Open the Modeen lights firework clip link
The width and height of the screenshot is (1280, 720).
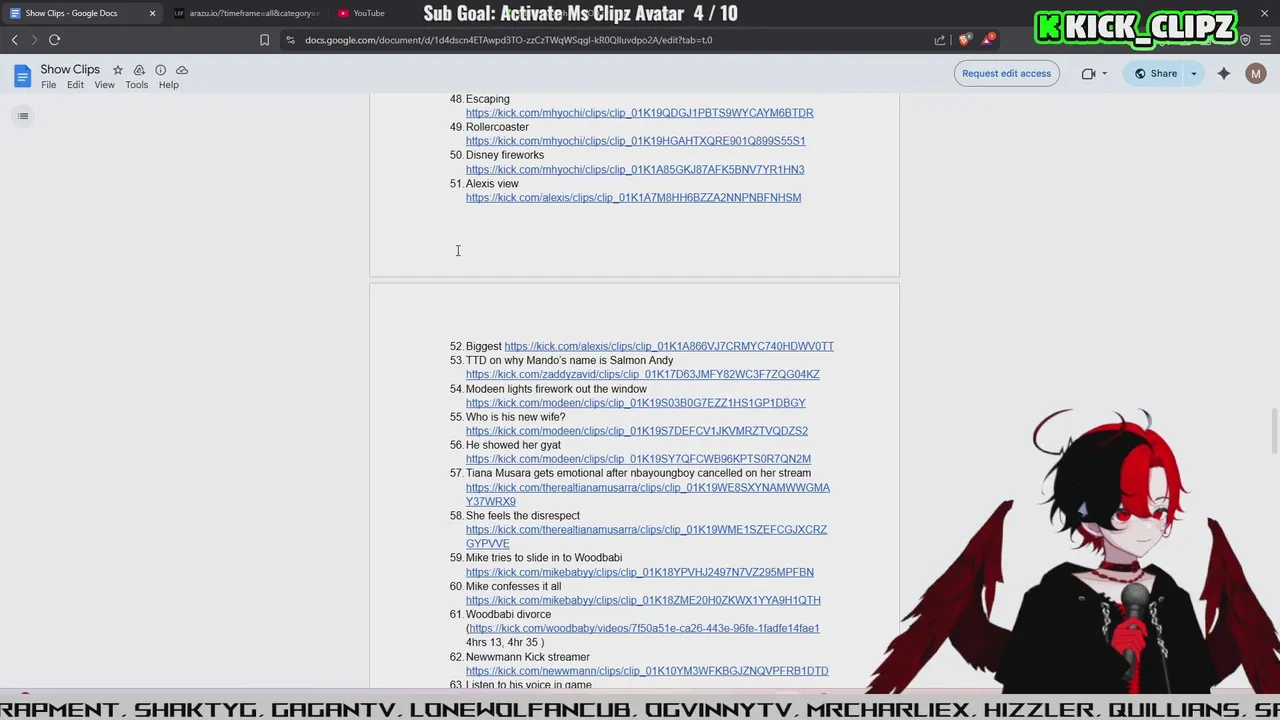click(x=635, y=403)
